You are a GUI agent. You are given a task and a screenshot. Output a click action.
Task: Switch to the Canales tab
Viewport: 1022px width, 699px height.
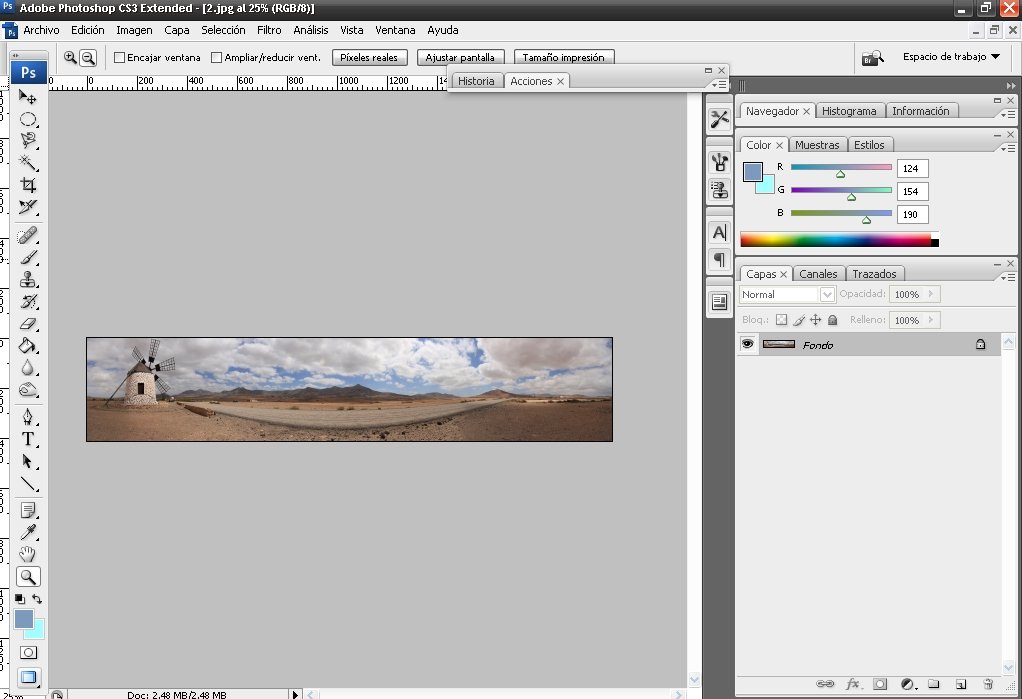pyautogui.click(x=818, y=274)
